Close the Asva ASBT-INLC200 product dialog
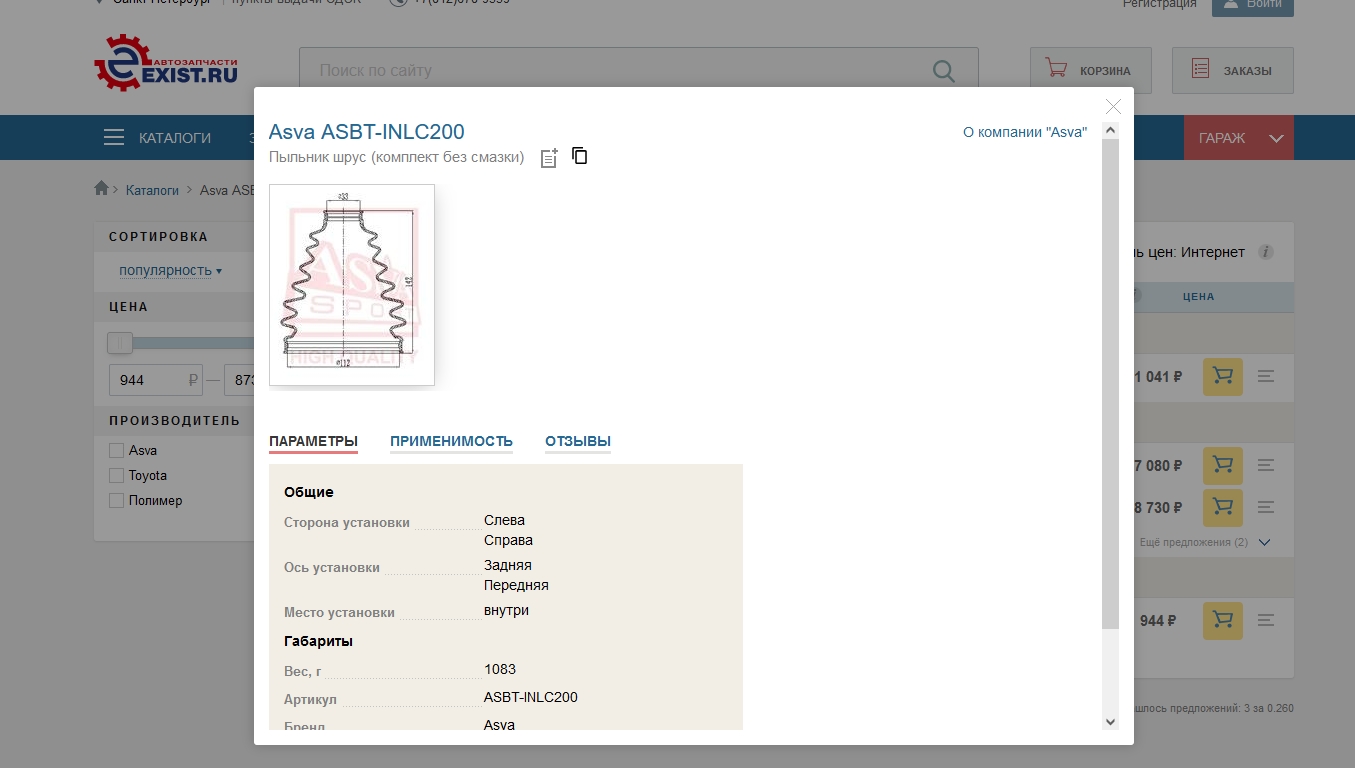Image resolution: width=1355 pixels, height=768 pixels. pyautogui.click(x=1113, y=106)
